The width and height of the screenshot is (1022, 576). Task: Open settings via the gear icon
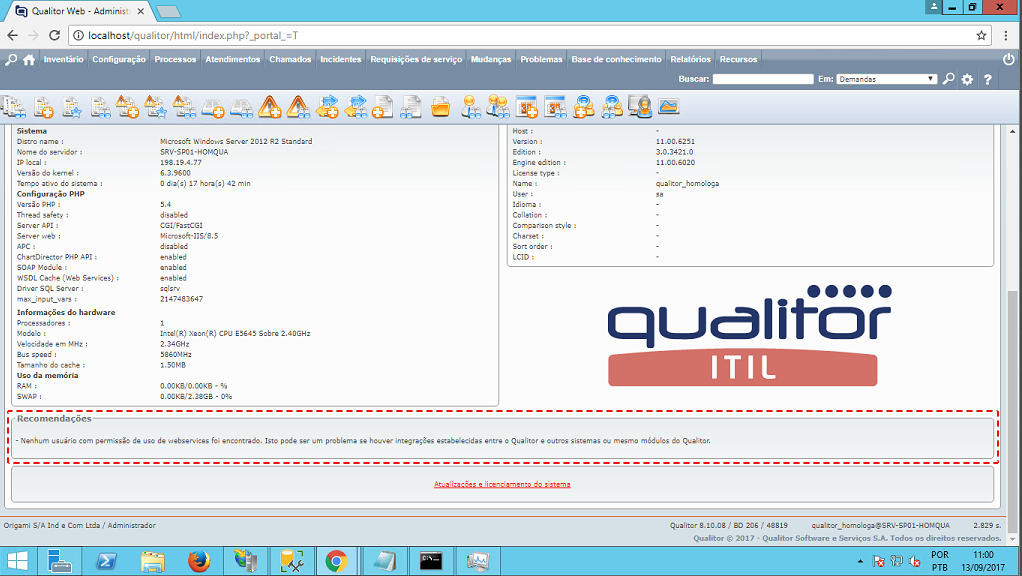pos(967,79)
